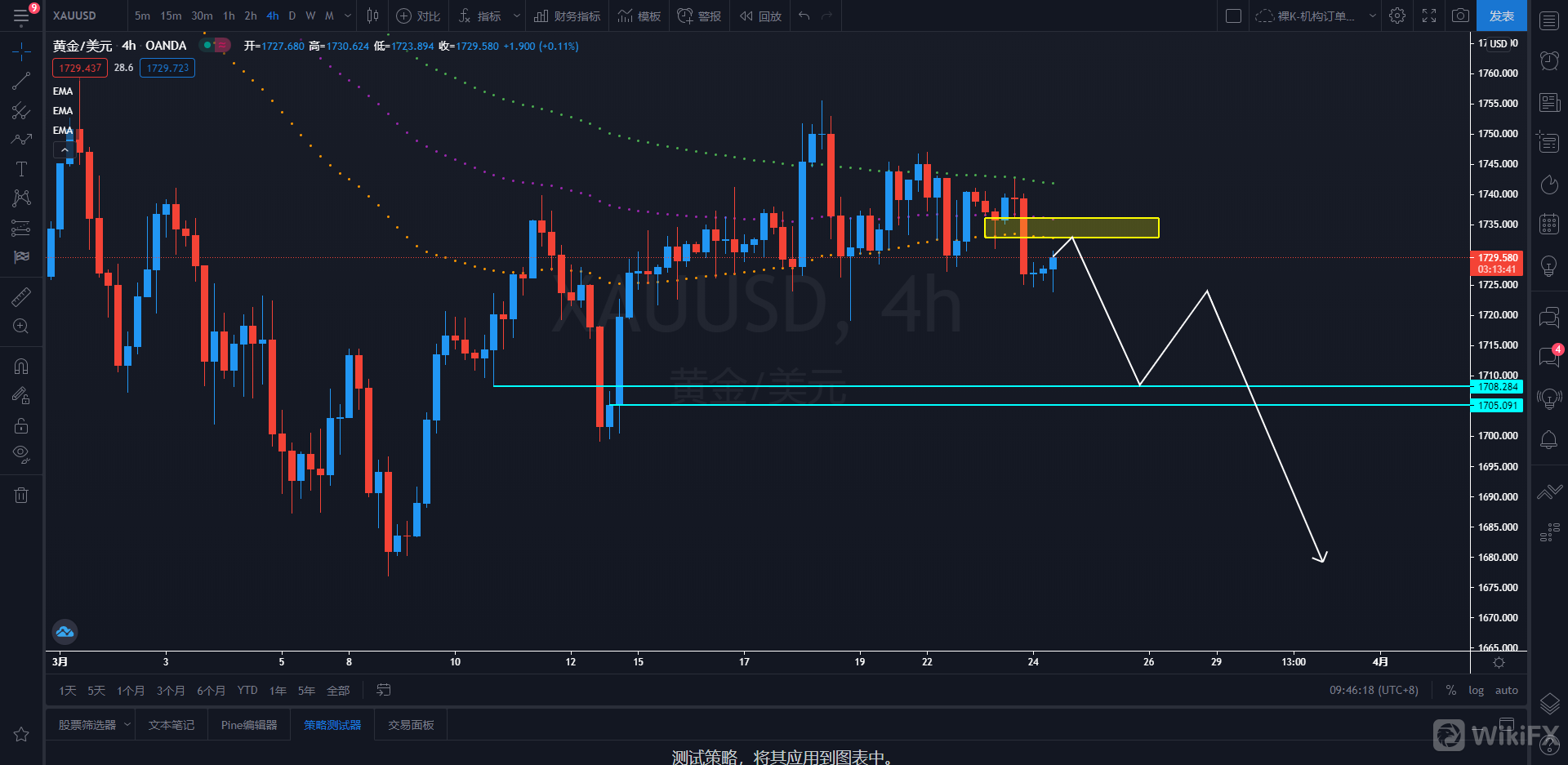Open the chart settings gear in the top toolbar
The image size is (1568, 765).
(x=1397, y=16)
